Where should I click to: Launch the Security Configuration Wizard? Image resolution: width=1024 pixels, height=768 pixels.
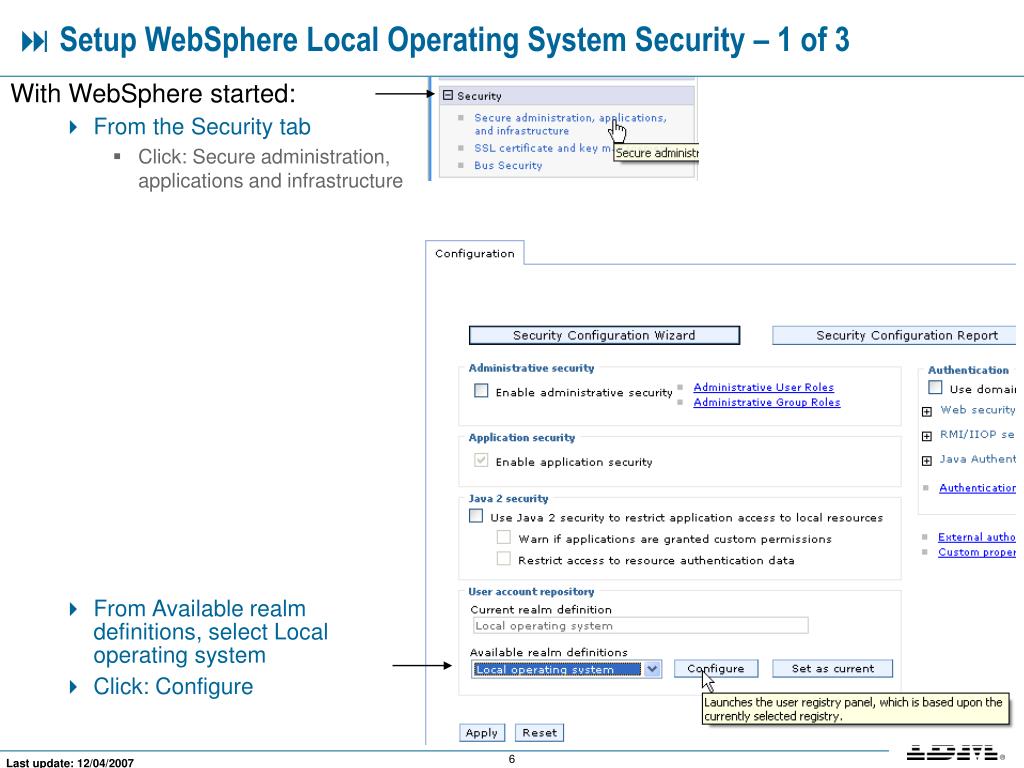[x=604, y=335]
